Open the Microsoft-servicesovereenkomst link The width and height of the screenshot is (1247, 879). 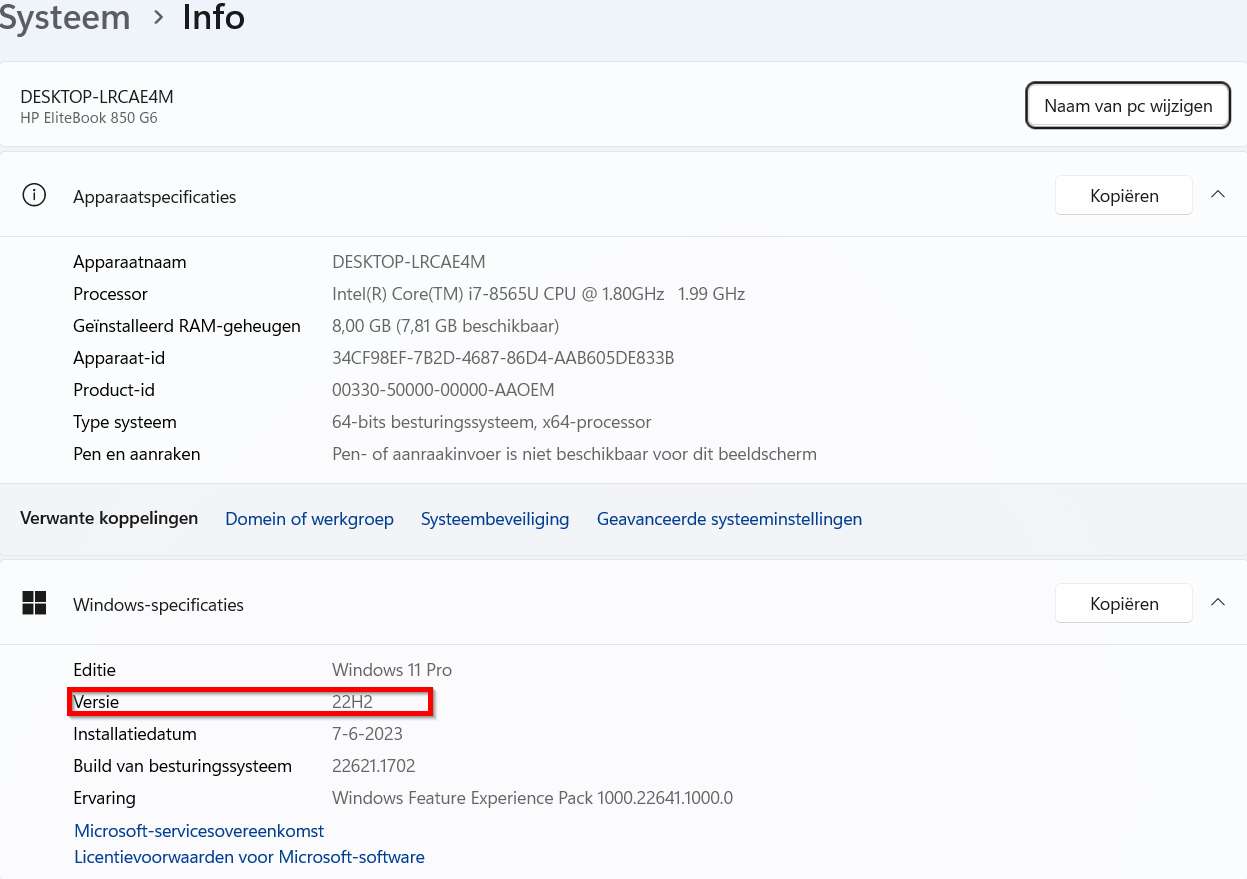click(199, 831)
